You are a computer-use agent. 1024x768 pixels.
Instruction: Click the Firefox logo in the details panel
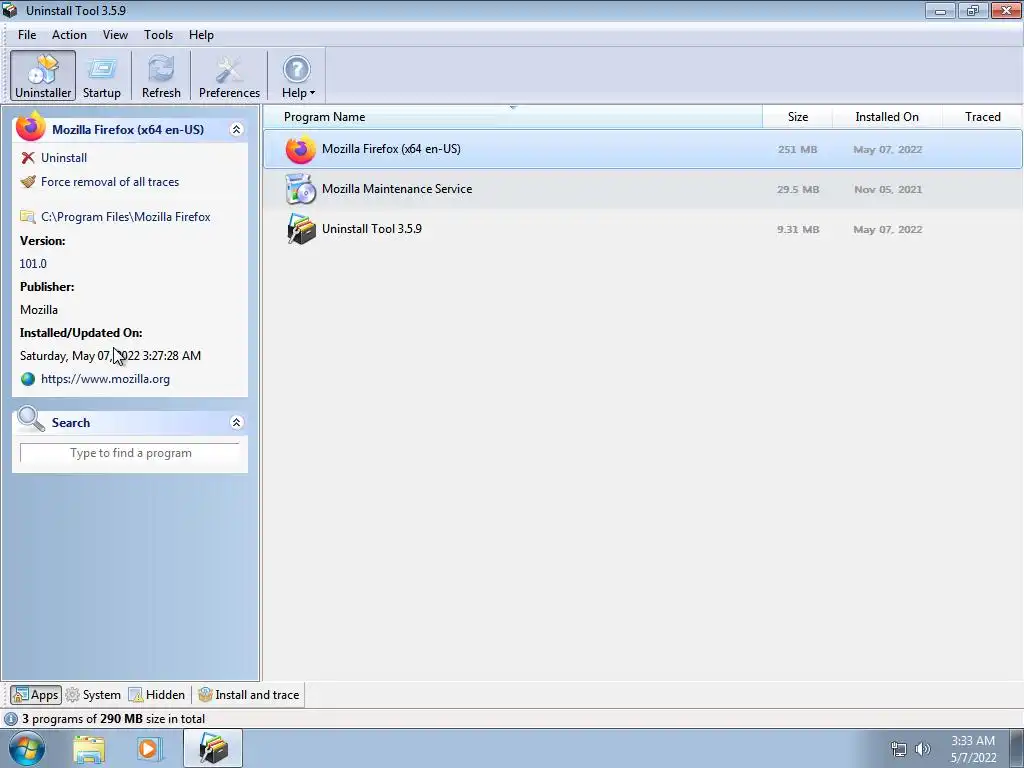tap(31, 127)
